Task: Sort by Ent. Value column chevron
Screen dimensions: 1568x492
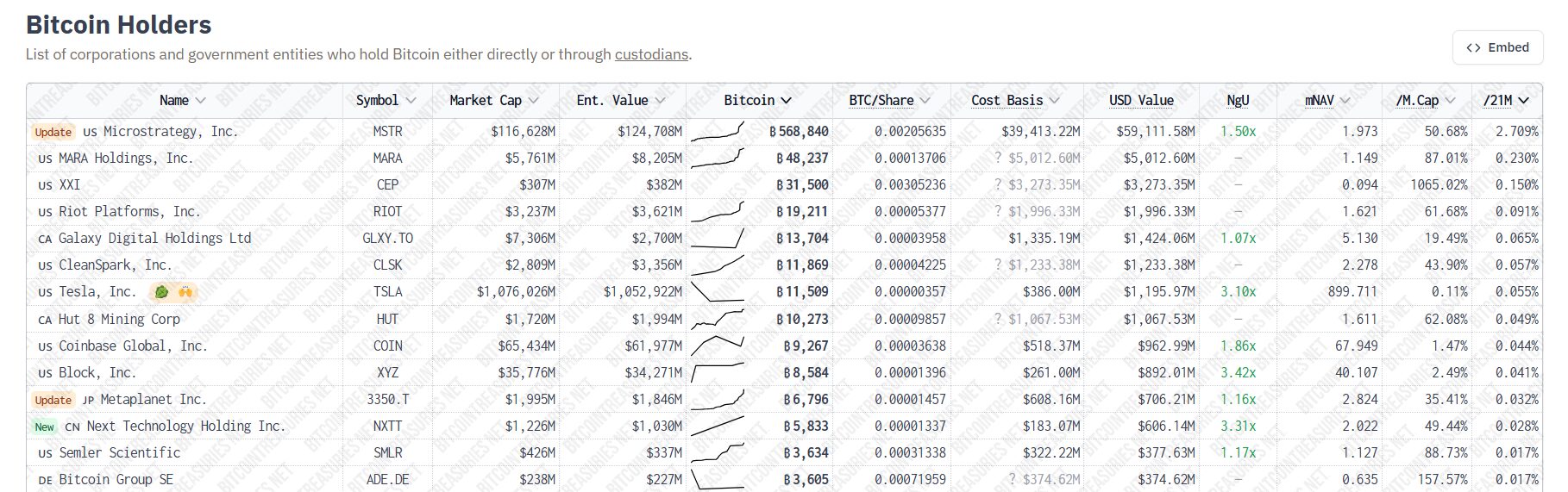Action: click(x=660, y=101)
